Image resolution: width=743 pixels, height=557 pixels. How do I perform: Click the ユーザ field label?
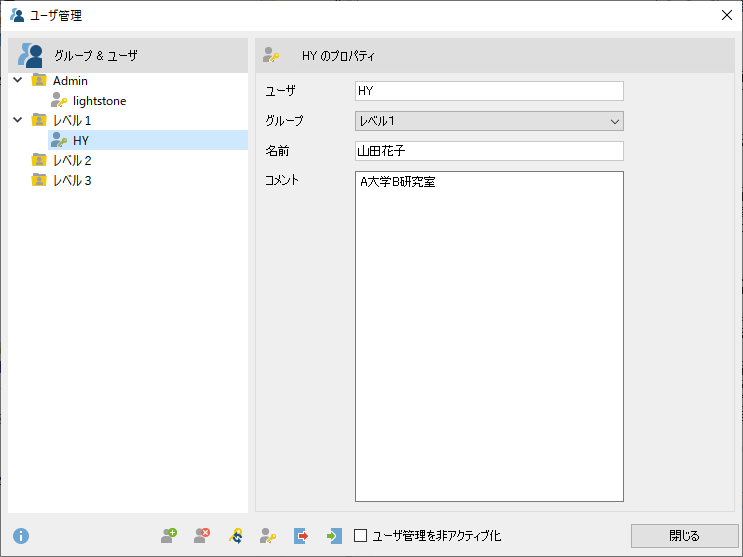point(281,91)
